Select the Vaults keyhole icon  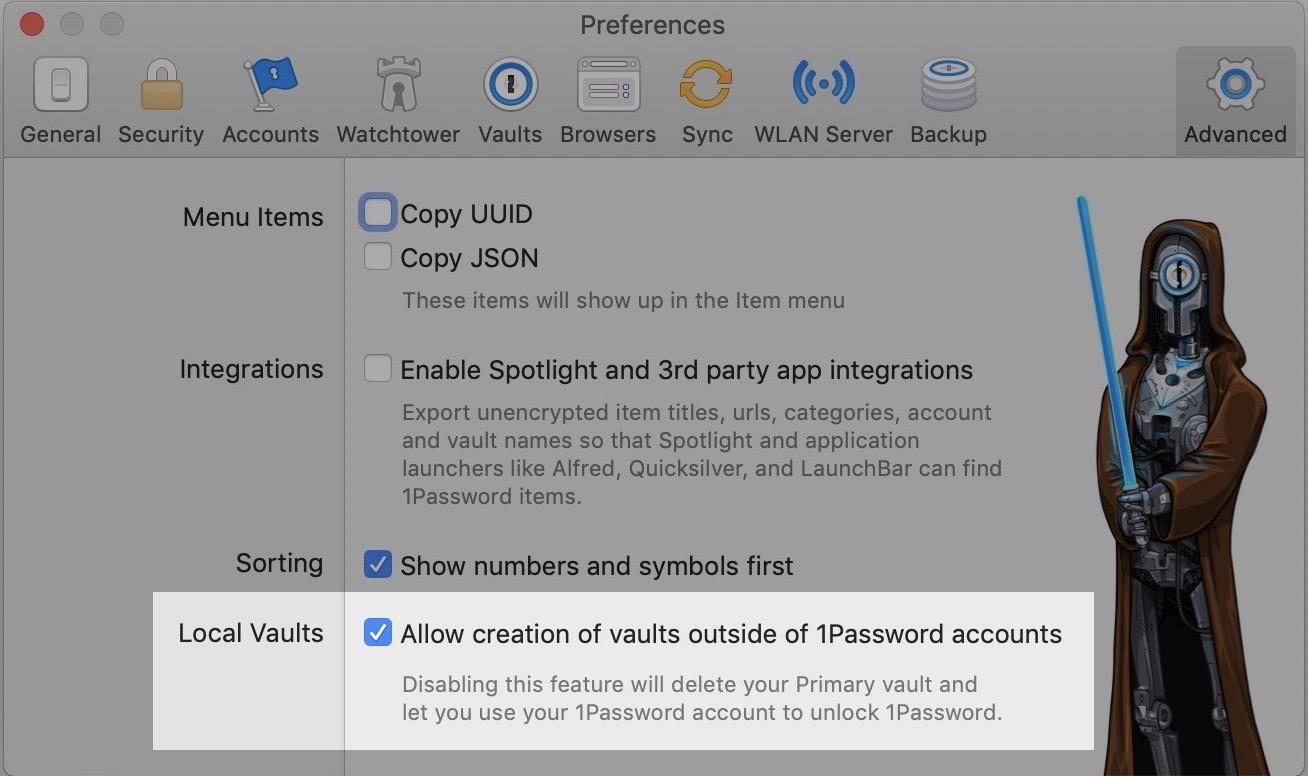click(510, 84)
